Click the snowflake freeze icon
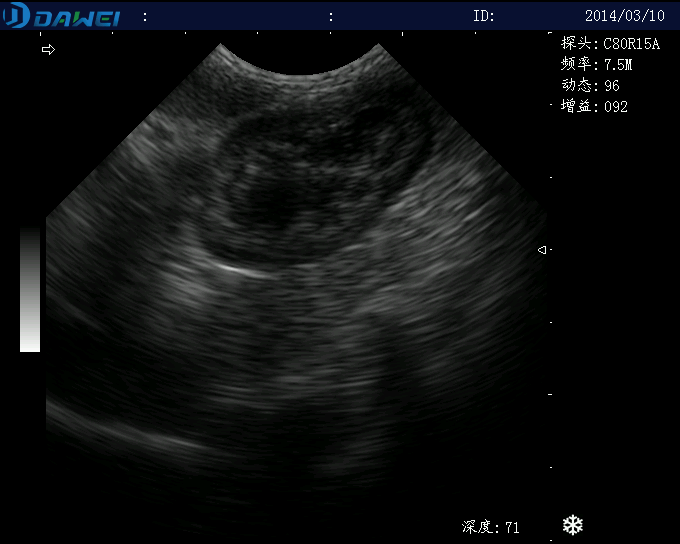 572,525
